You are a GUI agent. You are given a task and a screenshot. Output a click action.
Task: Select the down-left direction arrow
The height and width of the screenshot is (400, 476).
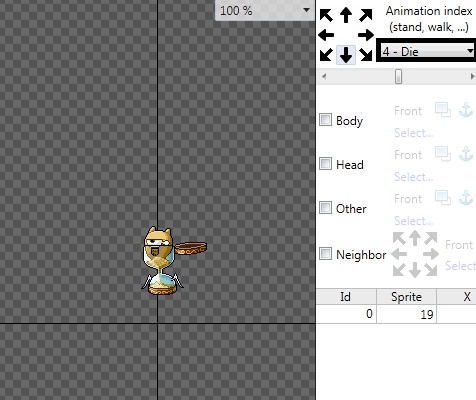tap(326, 54)
